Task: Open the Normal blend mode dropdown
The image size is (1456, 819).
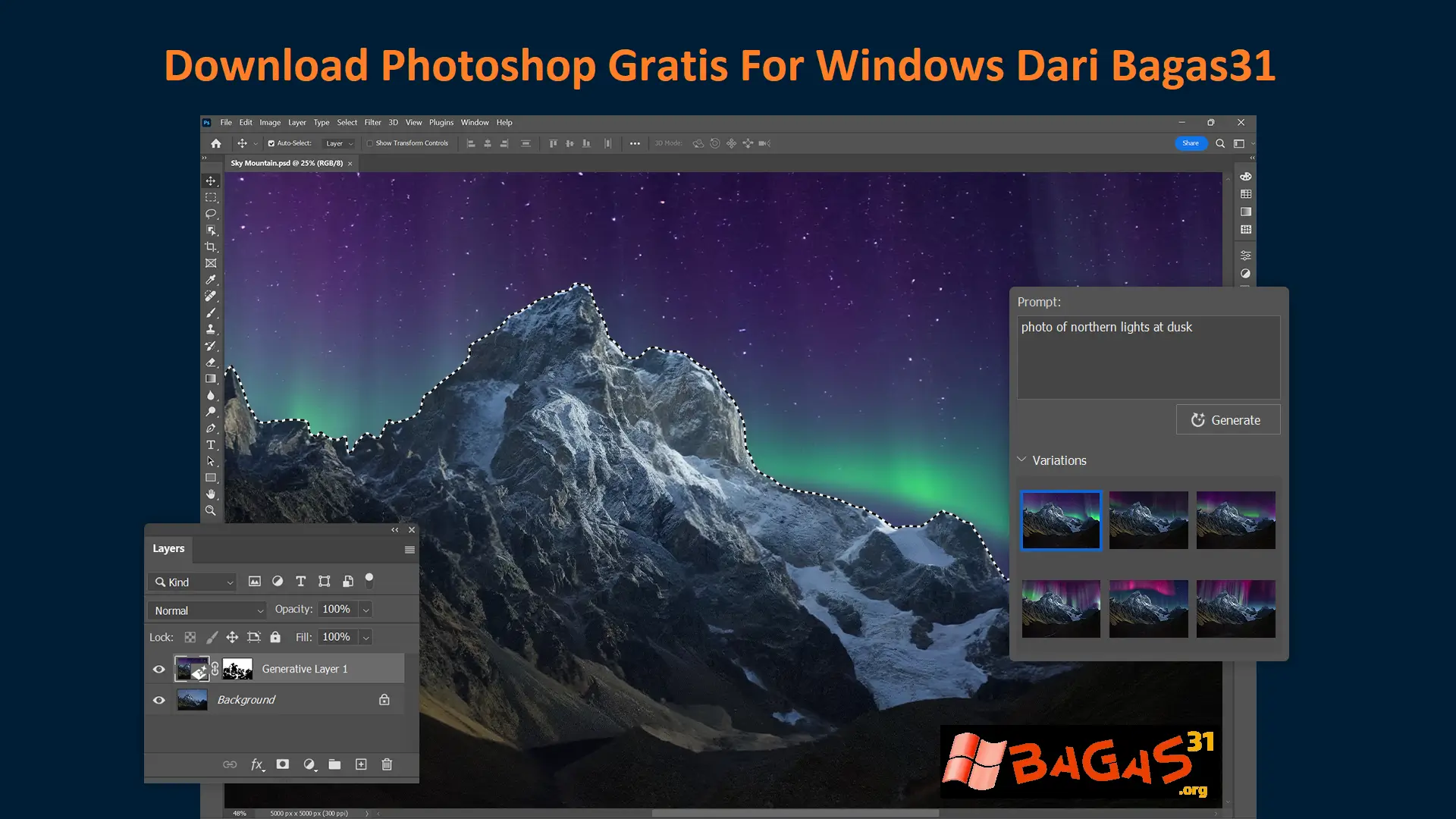Action: tap(206, 610)
